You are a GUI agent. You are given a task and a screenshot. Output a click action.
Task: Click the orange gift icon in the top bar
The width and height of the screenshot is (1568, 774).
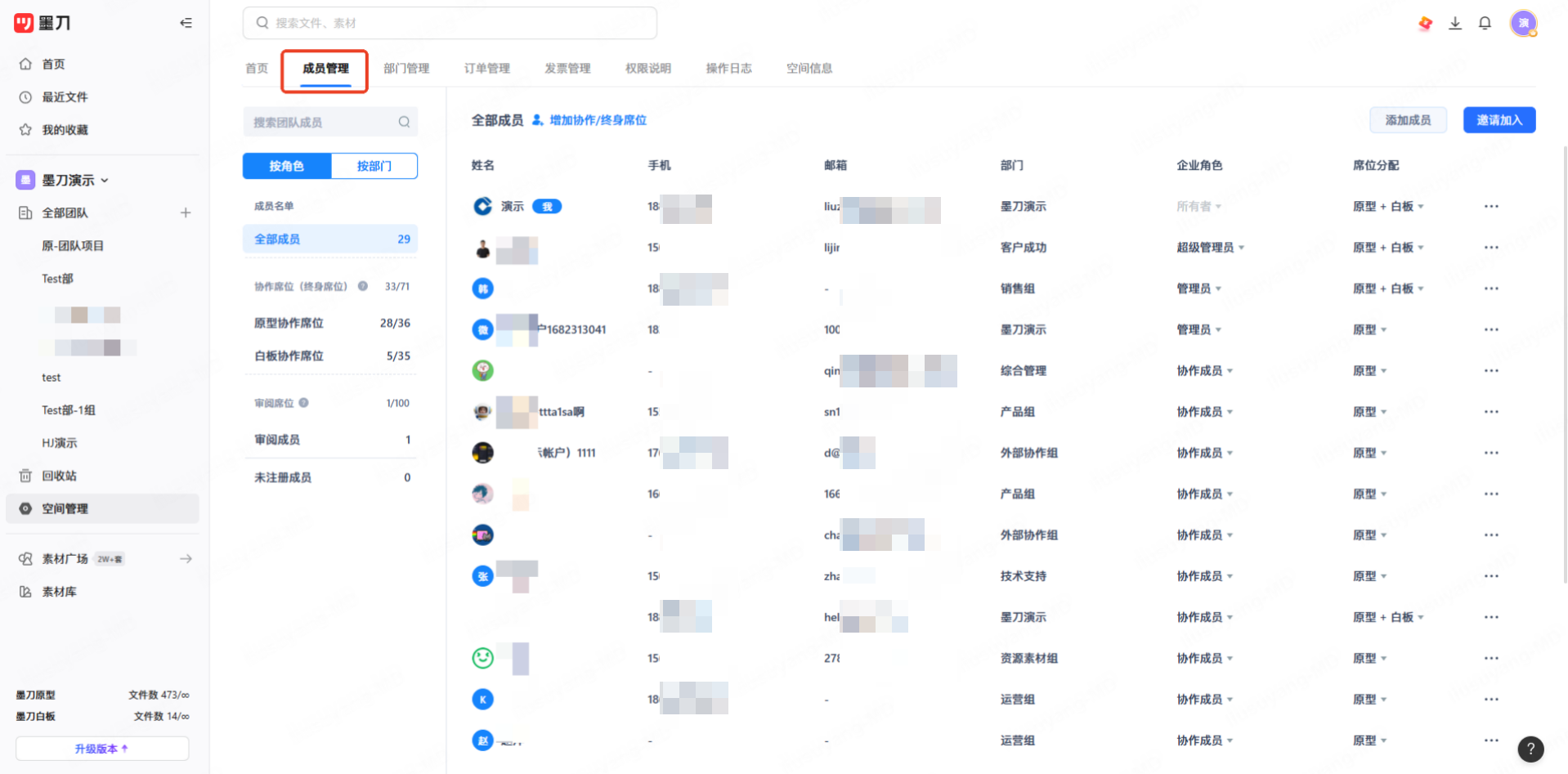(x=1425, y=23)
